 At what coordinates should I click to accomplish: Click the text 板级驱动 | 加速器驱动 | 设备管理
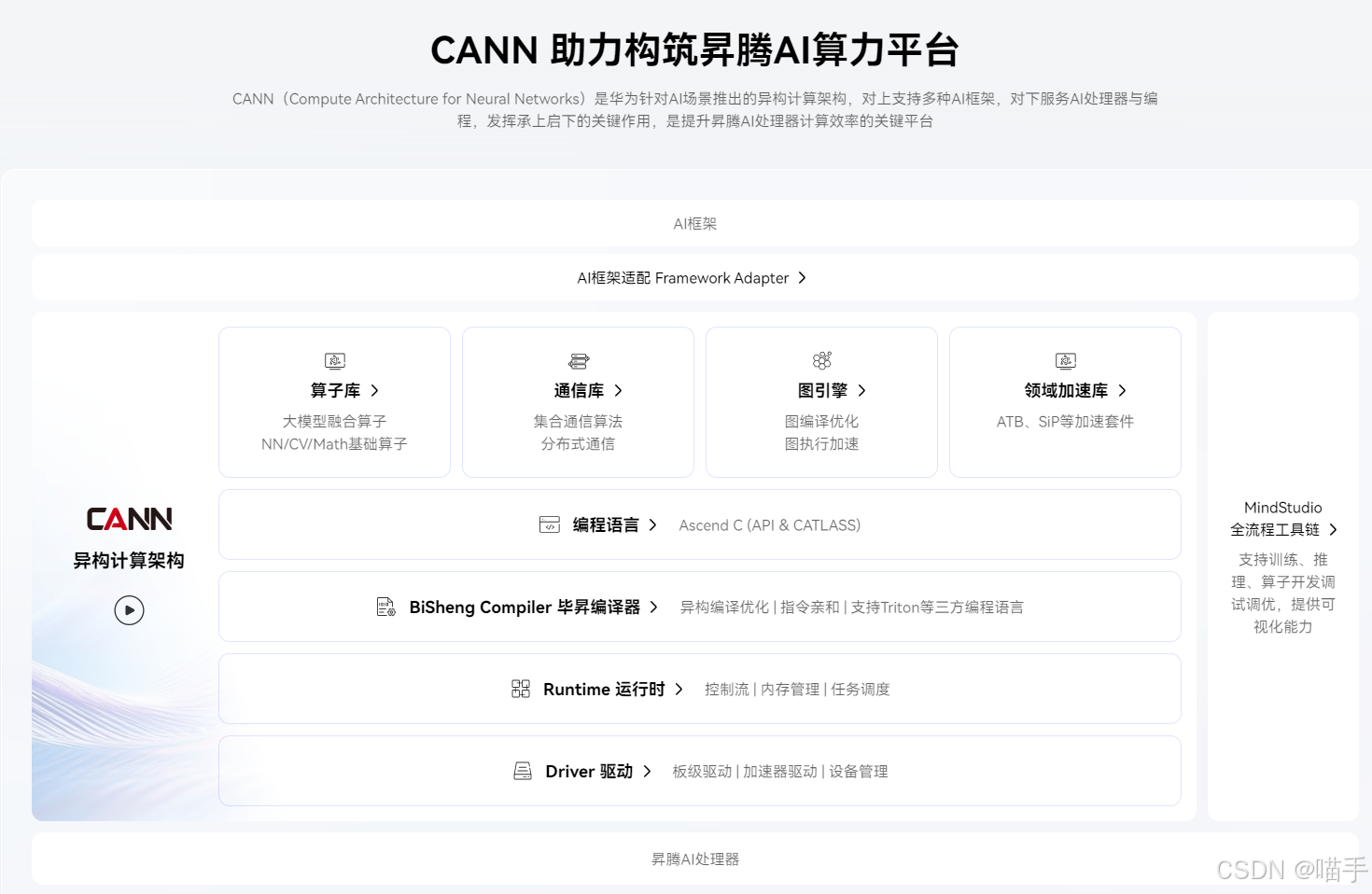(x=780, y=772)
